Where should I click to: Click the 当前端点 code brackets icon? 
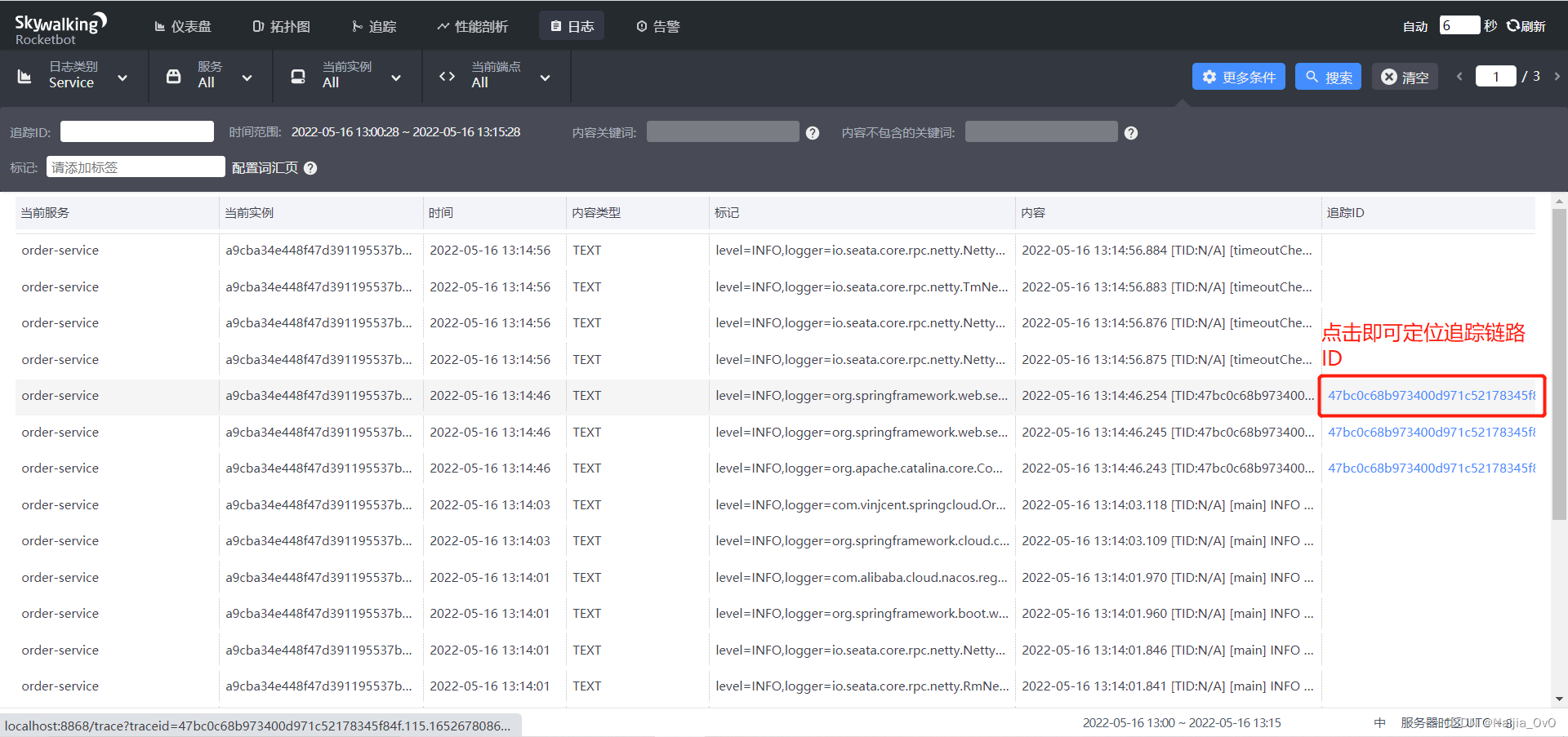click(x=447, y=77)
